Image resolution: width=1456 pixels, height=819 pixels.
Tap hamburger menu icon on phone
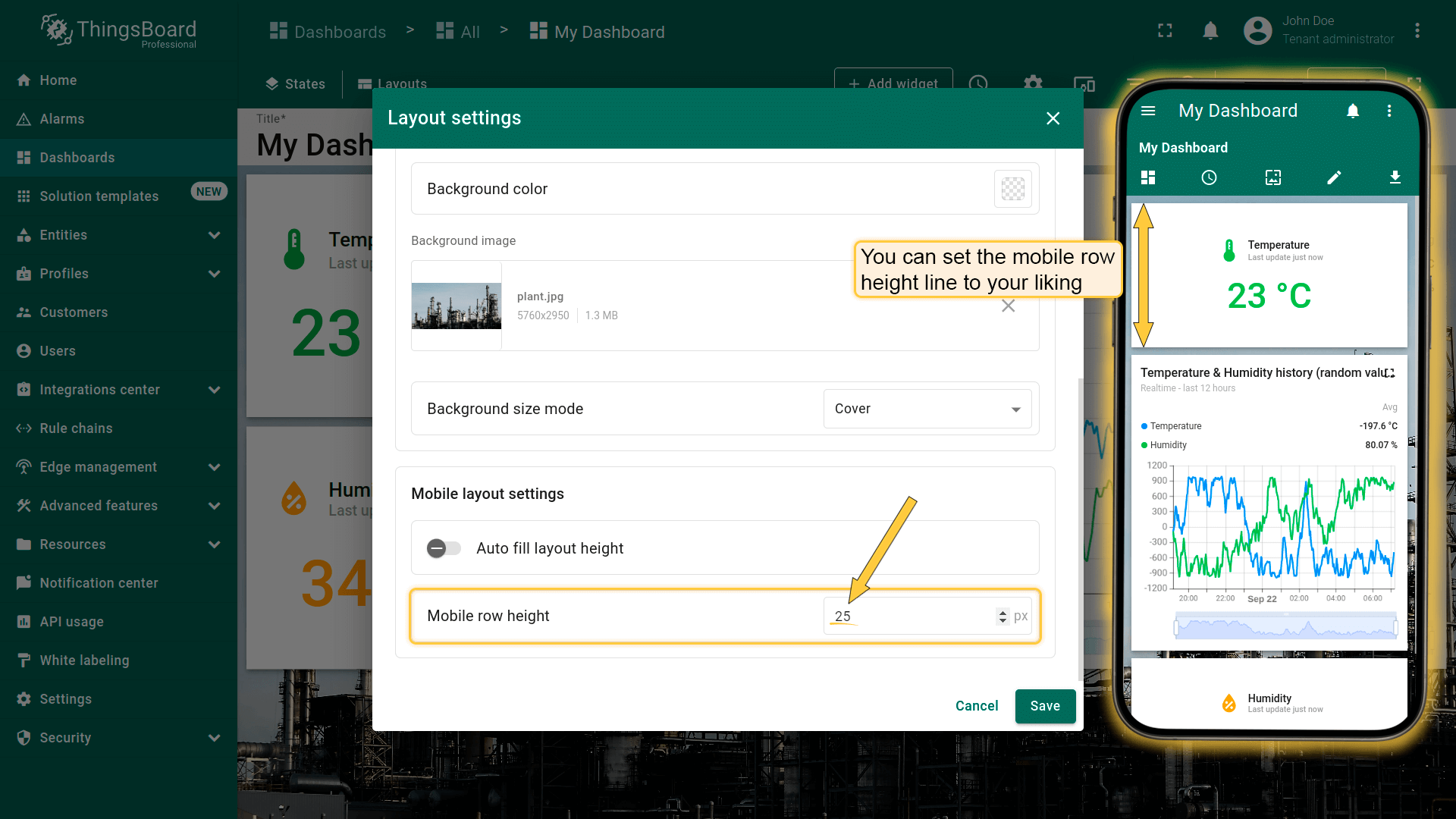pos(1148,111)
